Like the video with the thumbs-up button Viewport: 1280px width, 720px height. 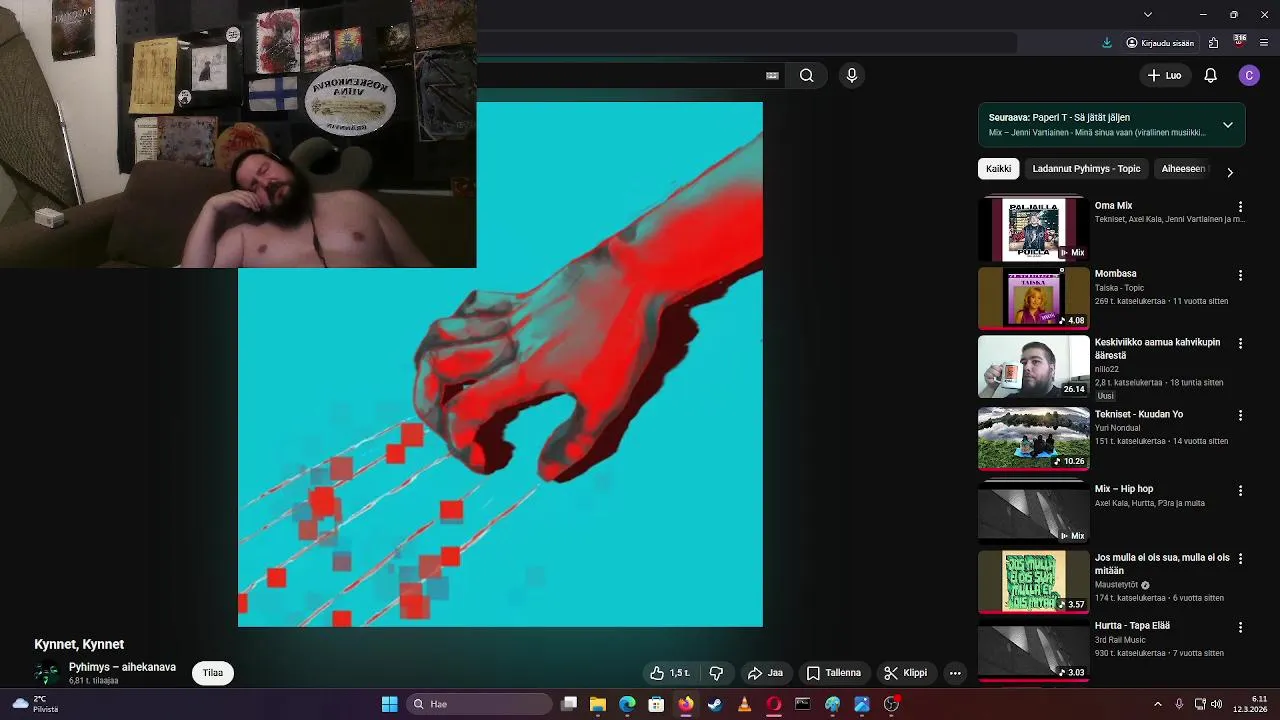669,673
